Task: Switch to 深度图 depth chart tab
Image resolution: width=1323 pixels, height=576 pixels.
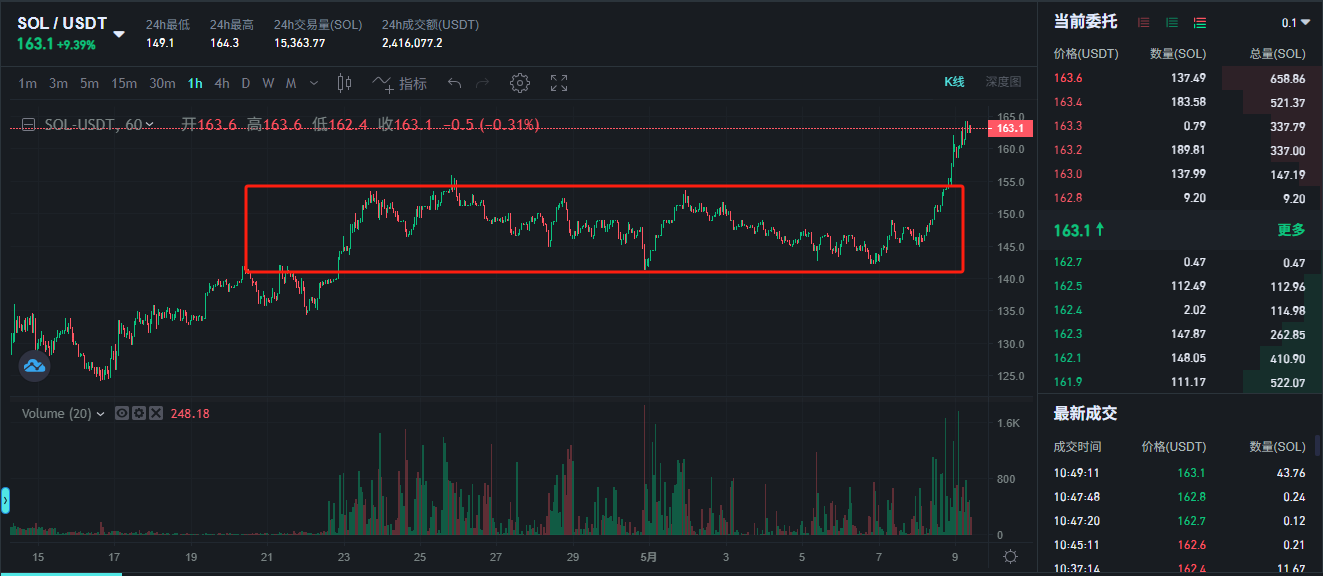Action: tap(1003, 82)
